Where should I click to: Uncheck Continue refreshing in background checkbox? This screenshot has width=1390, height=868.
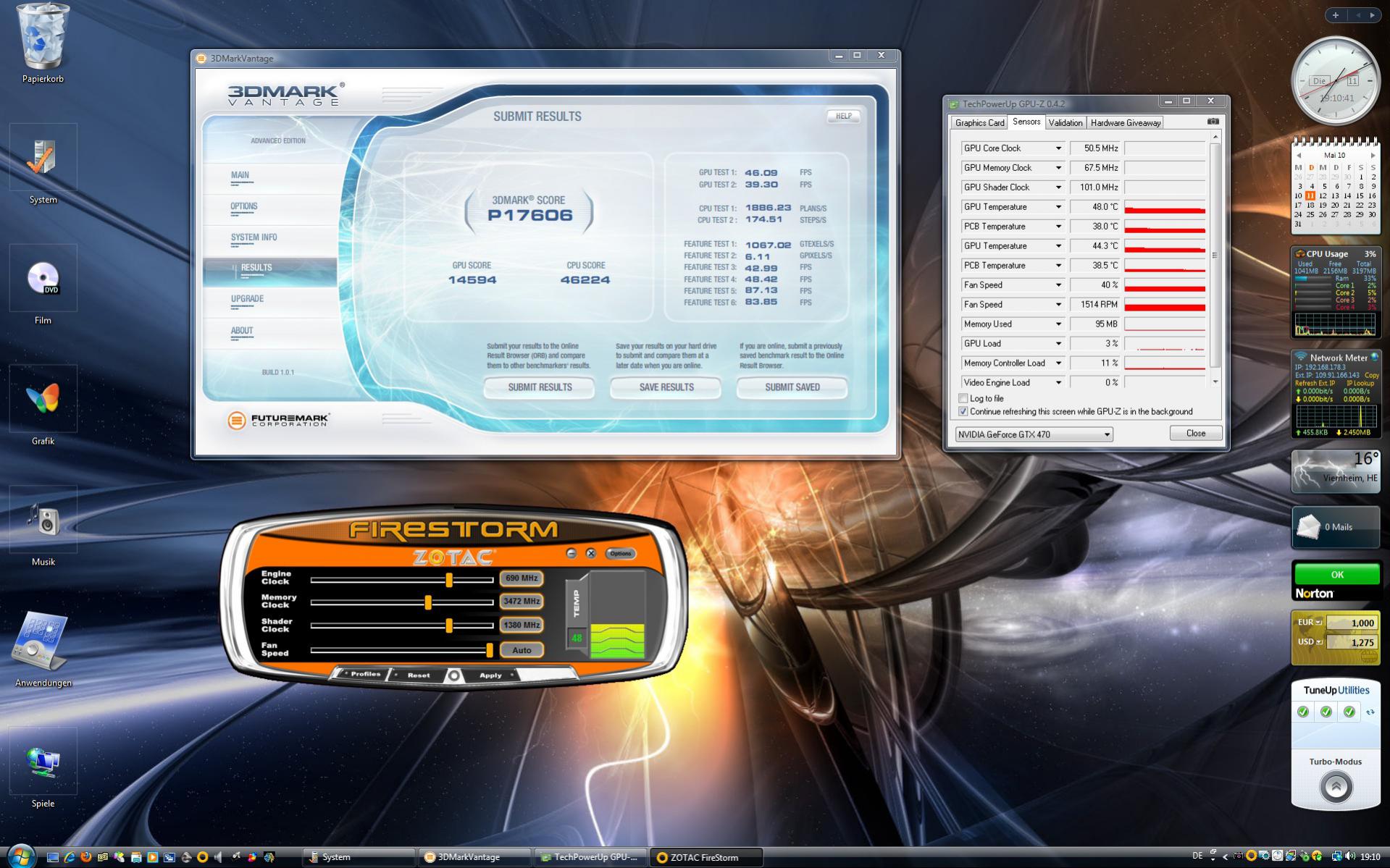coord(963,411)
